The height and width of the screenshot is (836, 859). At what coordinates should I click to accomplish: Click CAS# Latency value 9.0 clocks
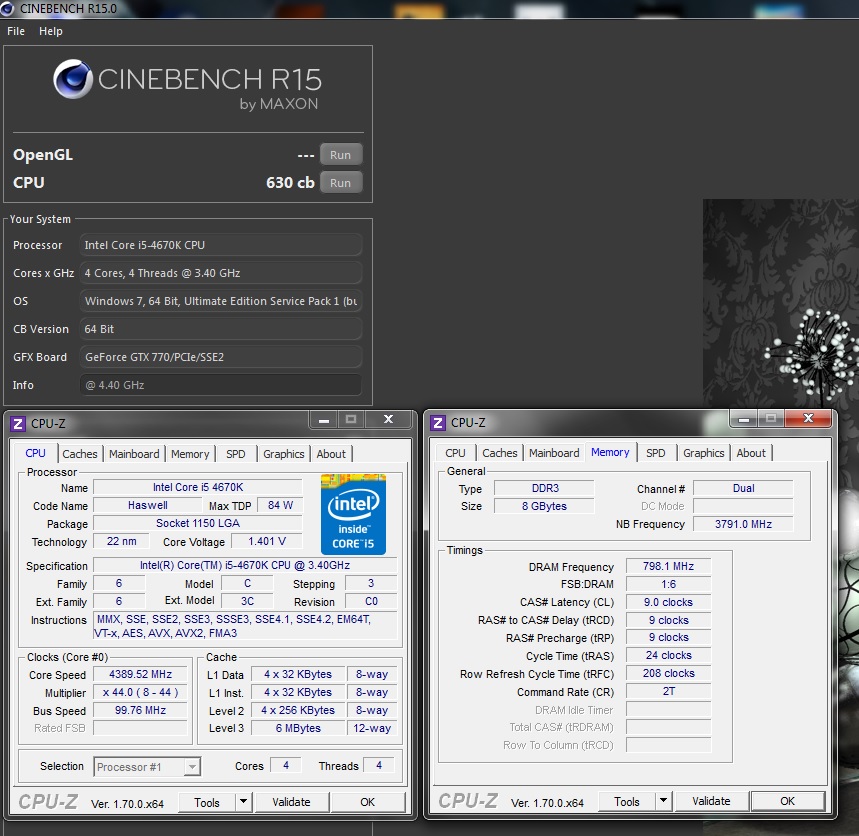tap(668, 602)
